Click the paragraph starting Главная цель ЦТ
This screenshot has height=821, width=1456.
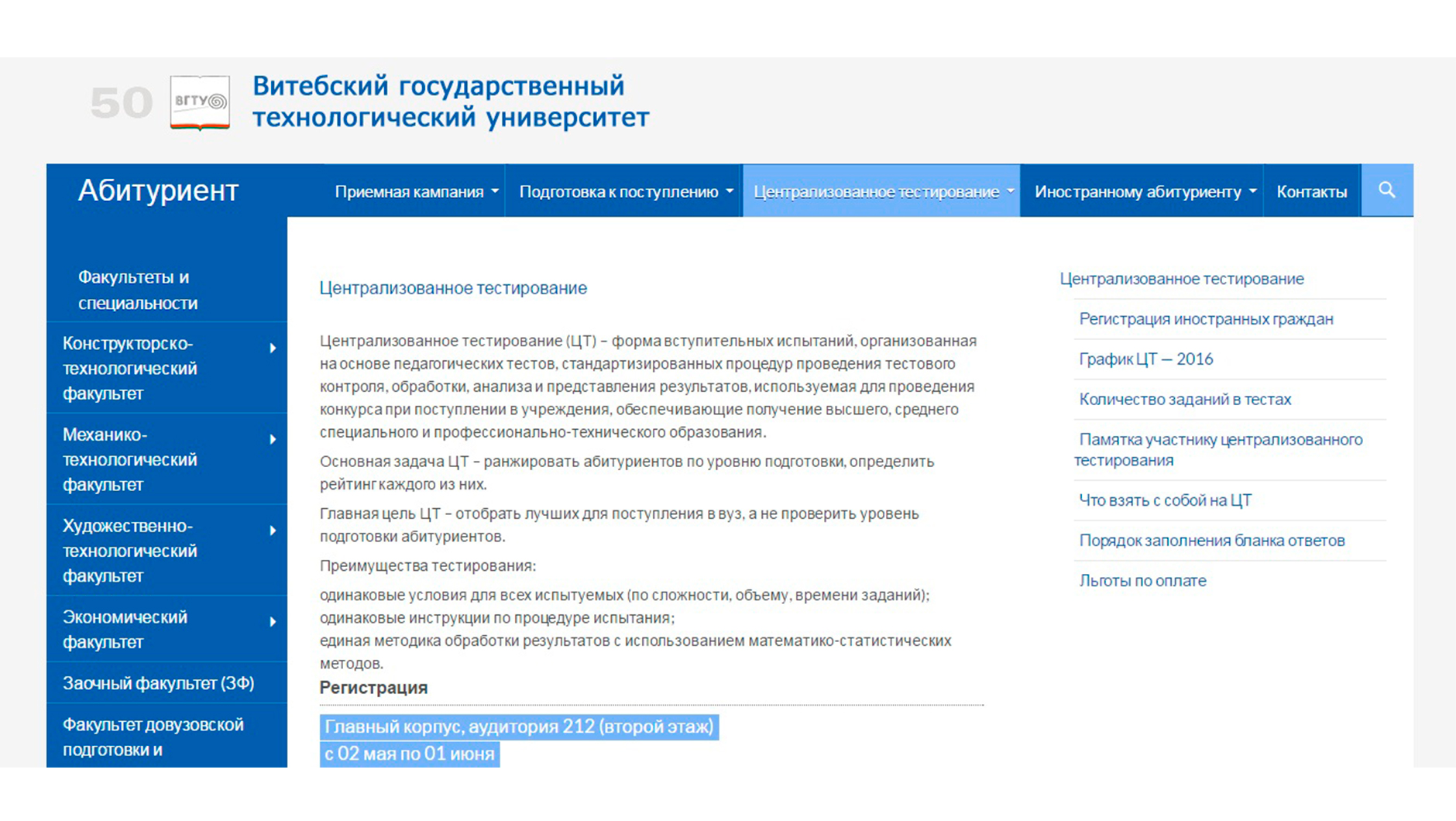pos(620,525)
